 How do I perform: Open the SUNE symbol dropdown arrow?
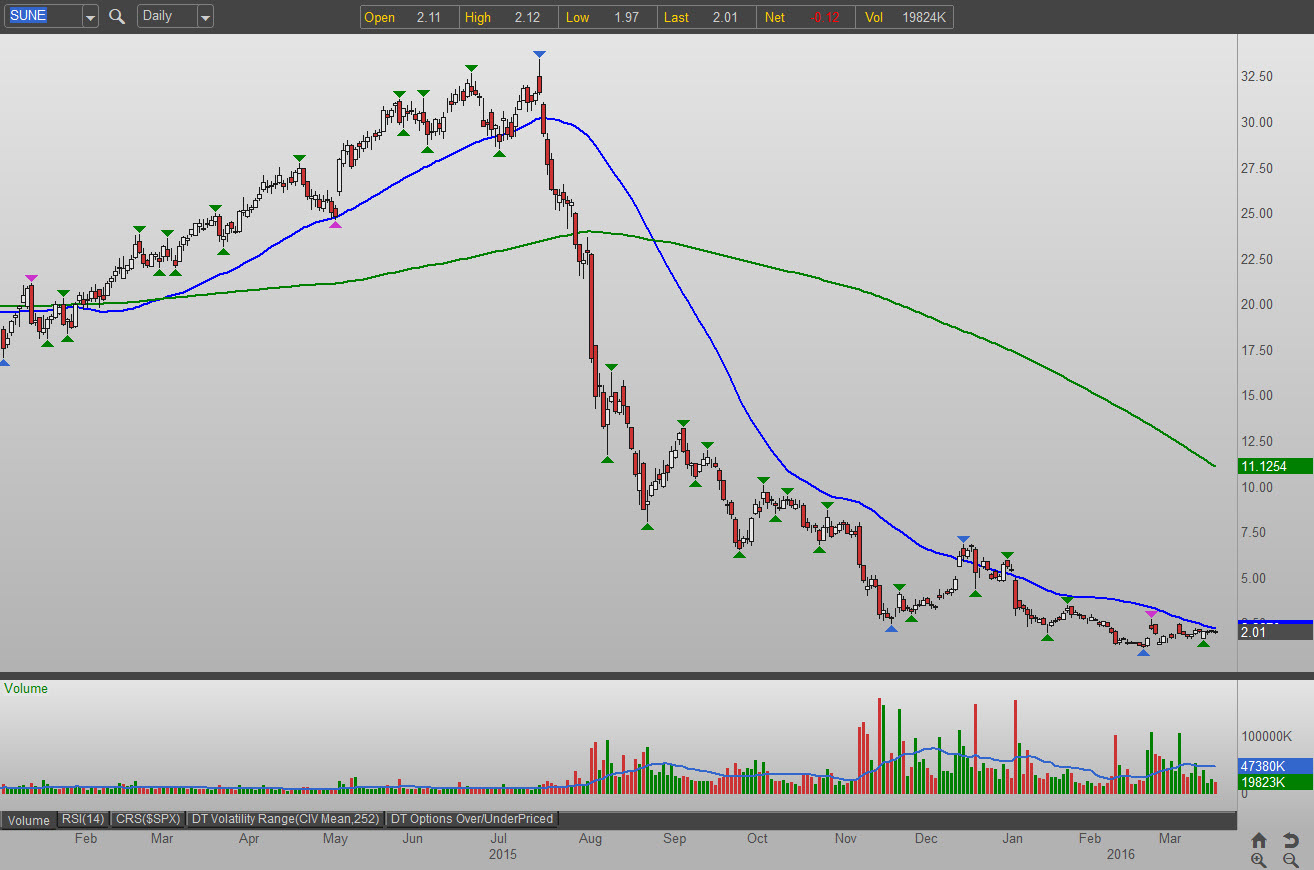(90, 17)
